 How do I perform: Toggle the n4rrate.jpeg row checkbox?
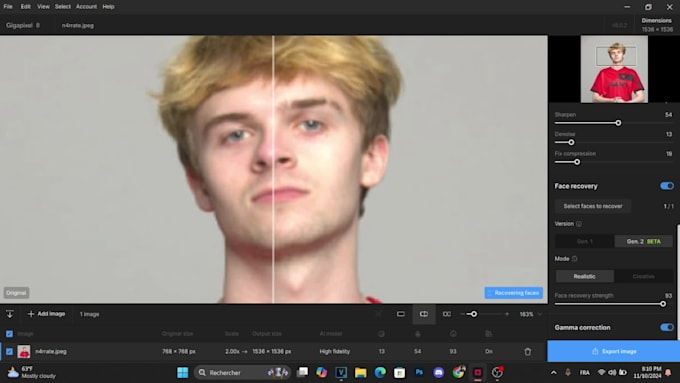pyautogui.click(x=9, y=351)
